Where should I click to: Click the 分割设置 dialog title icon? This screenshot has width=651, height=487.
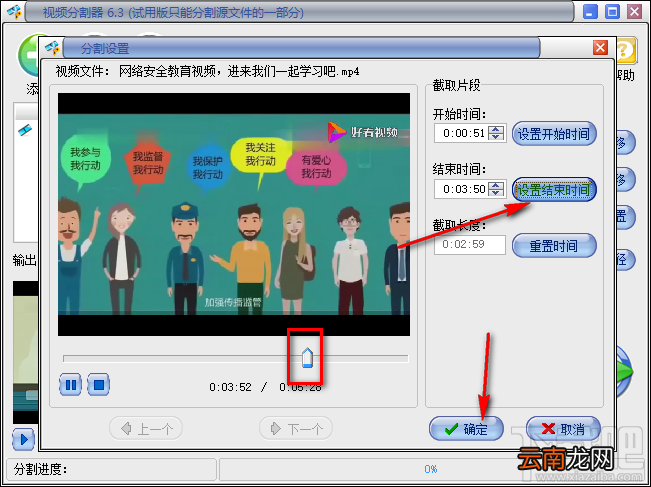(52, 48)
